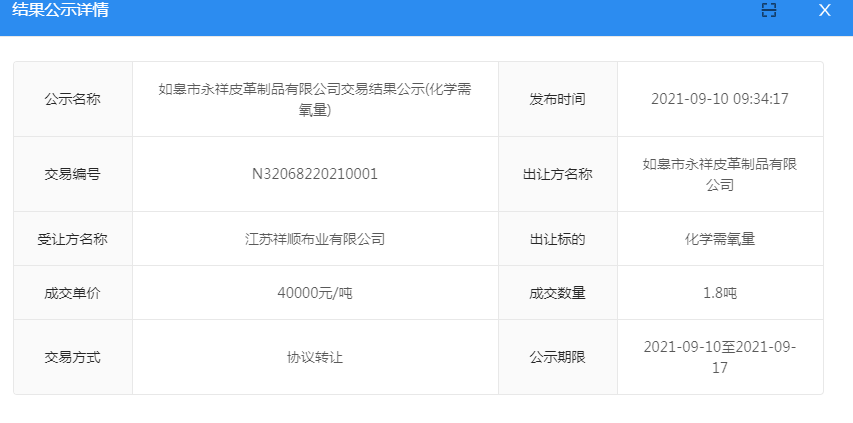Screen dimensions: 853x423
Task: Select the value 协议转让
Action: [x=315, y=358]
